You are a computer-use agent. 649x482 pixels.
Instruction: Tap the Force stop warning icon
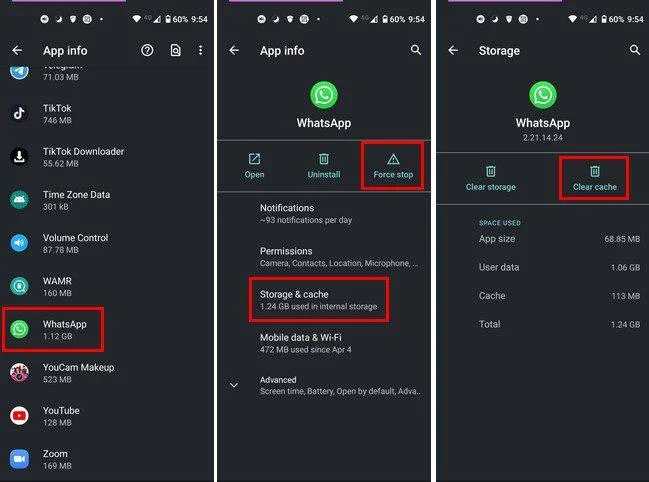[x=393, y=159]
